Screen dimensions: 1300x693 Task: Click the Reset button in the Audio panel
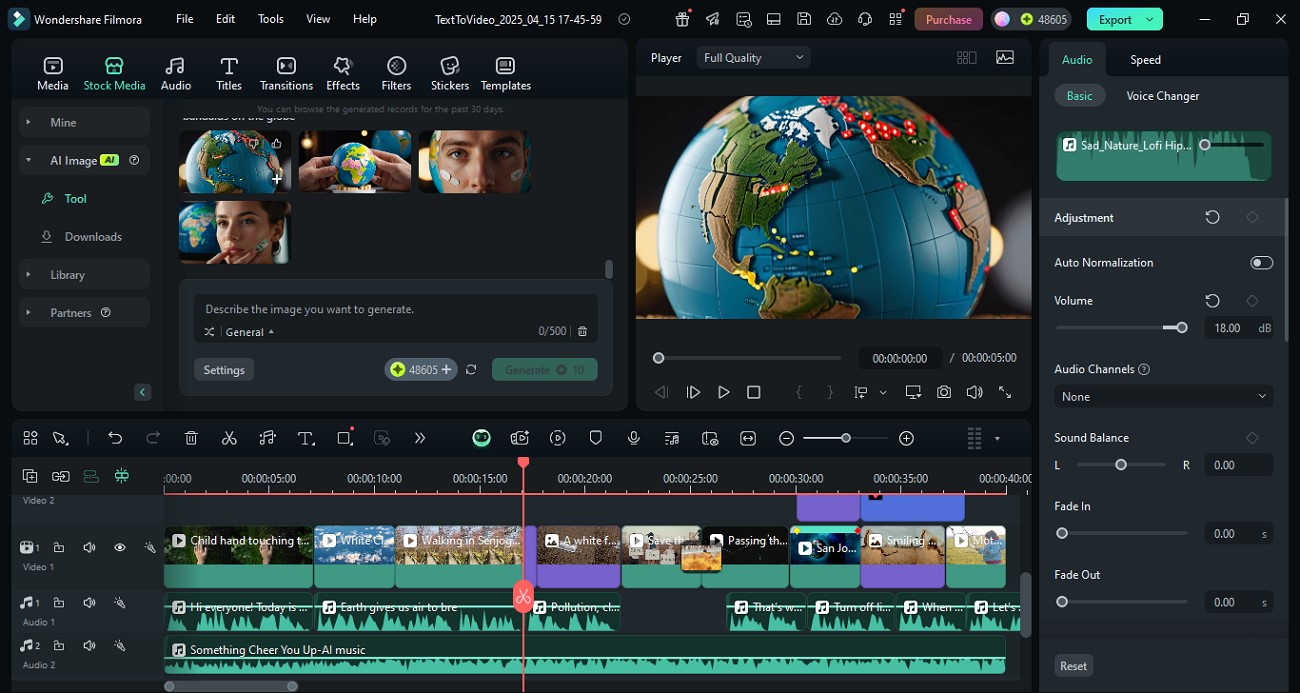click(x=1073, y=666)
